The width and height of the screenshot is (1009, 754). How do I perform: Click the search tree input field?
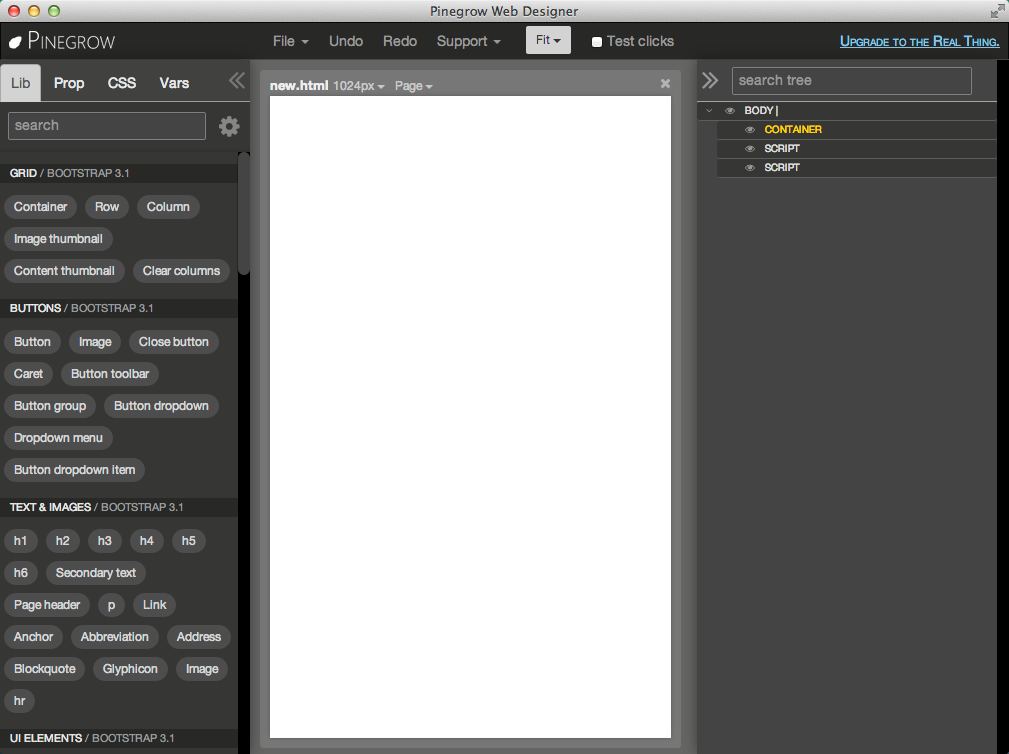[x=851, y=81]
